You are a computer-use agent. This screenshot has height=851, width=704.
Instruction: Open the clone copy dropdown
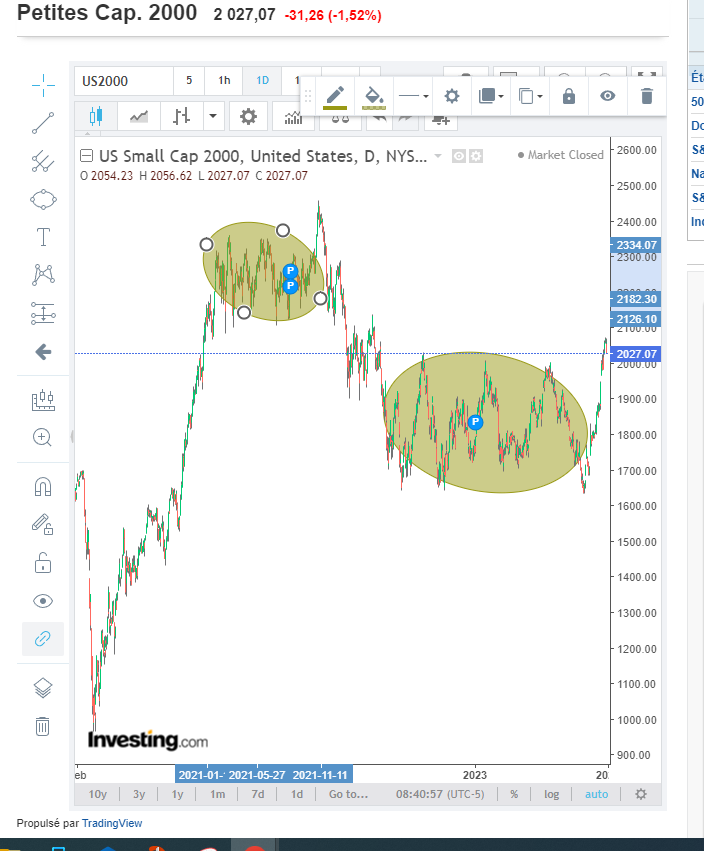point(530,97)
